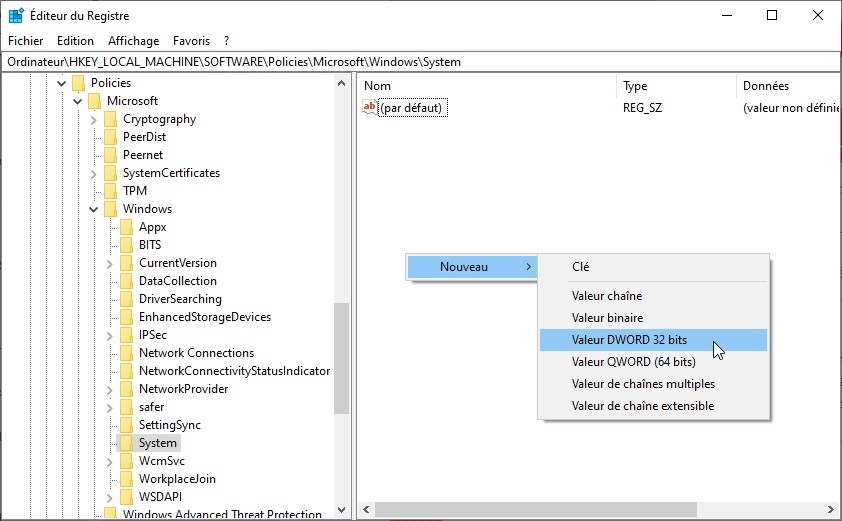Image resolution: width=842 pixels, height=521 pixels.
Task: Click the (par défaut) string value icon
Action: tap(370, 108)
